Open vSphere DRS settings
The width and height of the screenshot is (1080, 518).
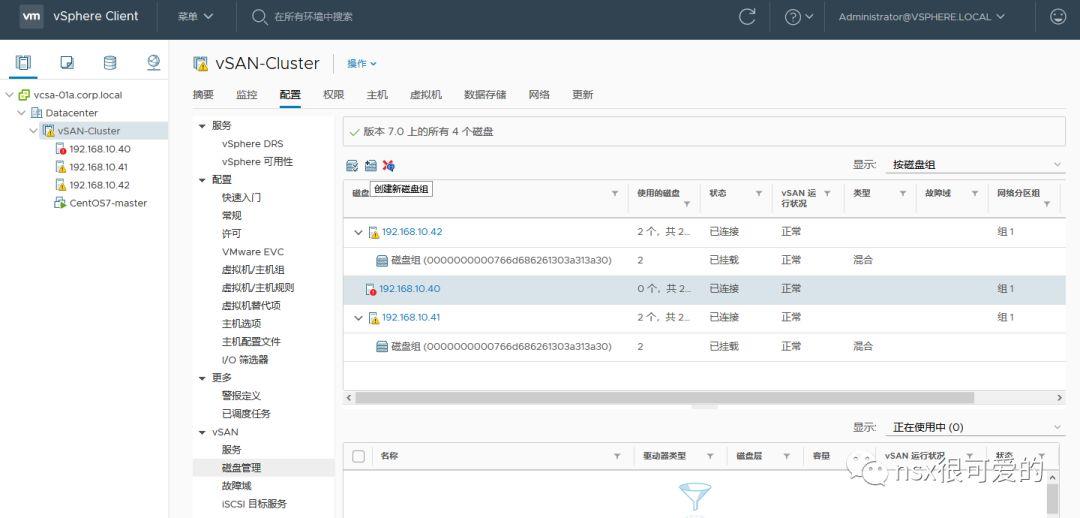(x=252, y=144)
